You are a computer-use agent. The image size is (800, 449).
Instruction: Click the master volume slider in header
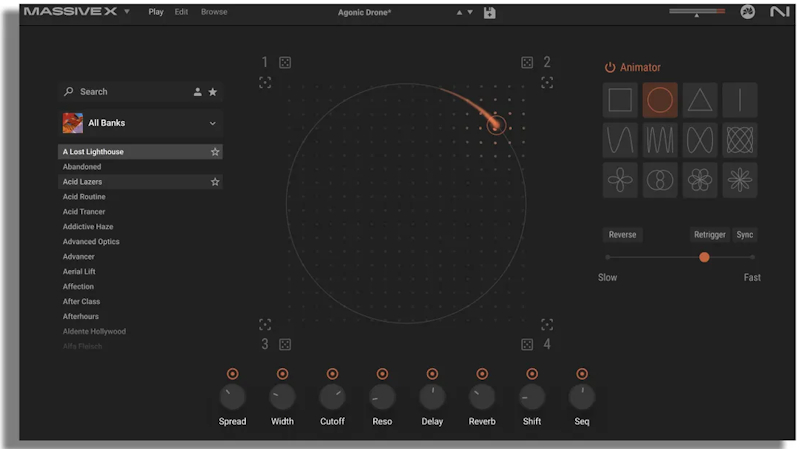tap(697, 11)
